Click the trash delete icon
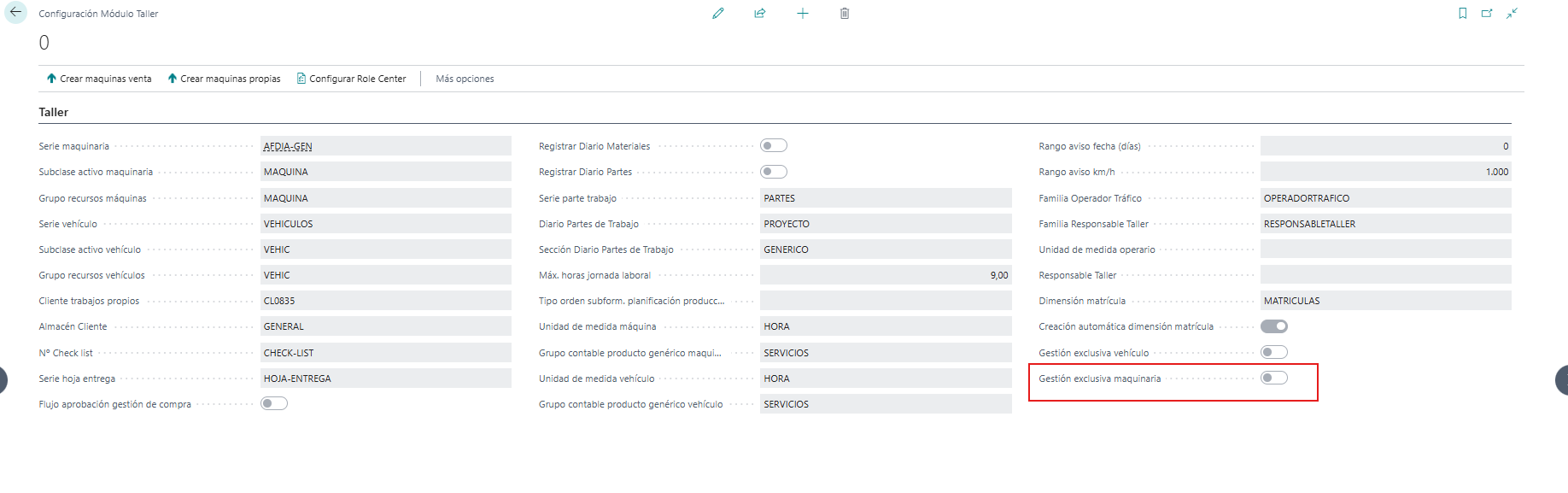The width and height of the screenshot is (1568, 493). tap(845, 14)
